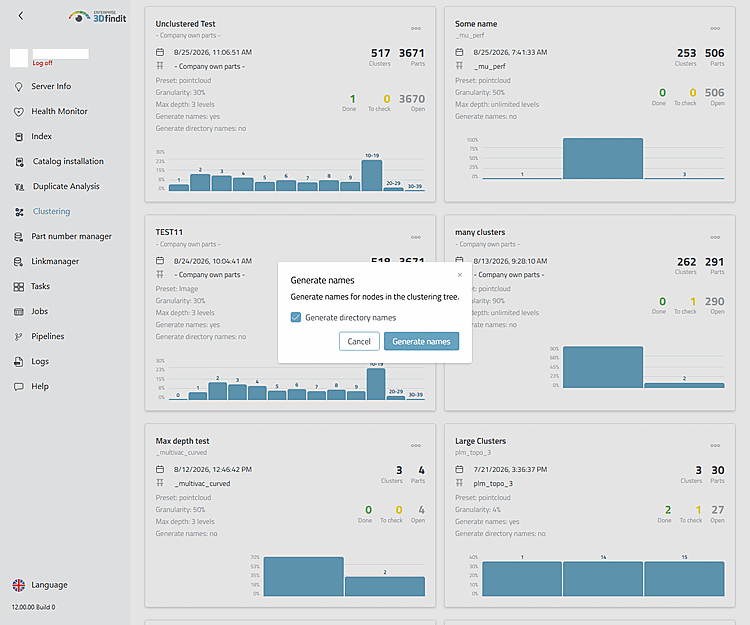Click the Health Monitor heart icon
Viewport: 750px width, 625px height.
click(x=19, y=111)
